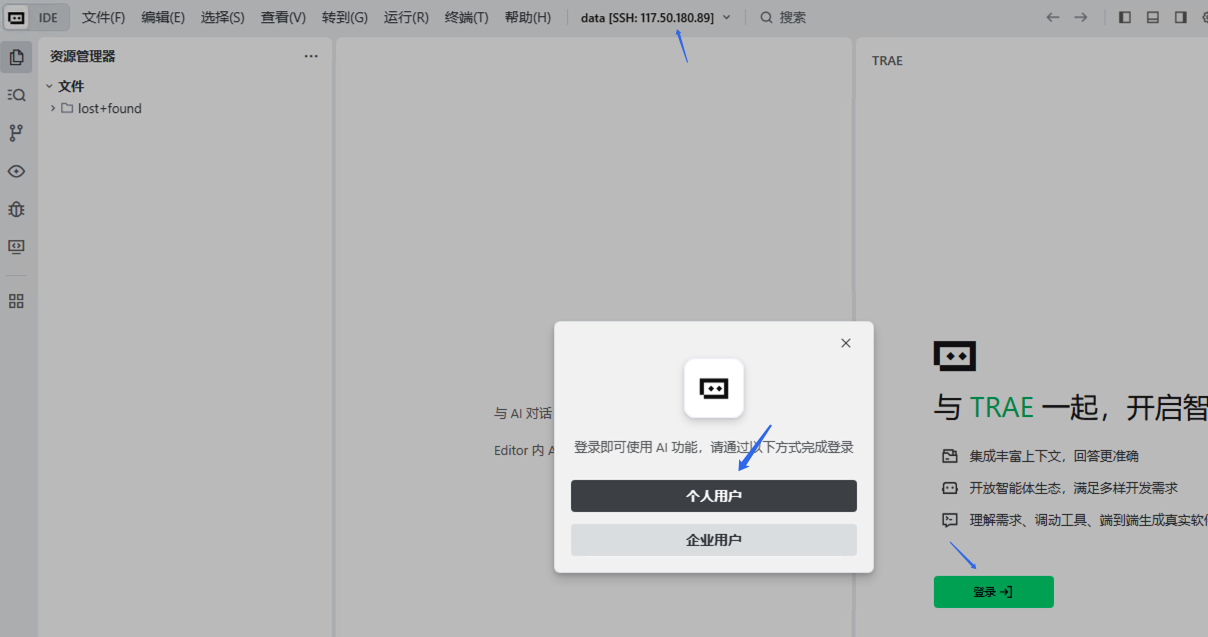This screenshot has height=637, width=1208.
Task: Open the Search icon in activity bar
Action: coord(16,95)
